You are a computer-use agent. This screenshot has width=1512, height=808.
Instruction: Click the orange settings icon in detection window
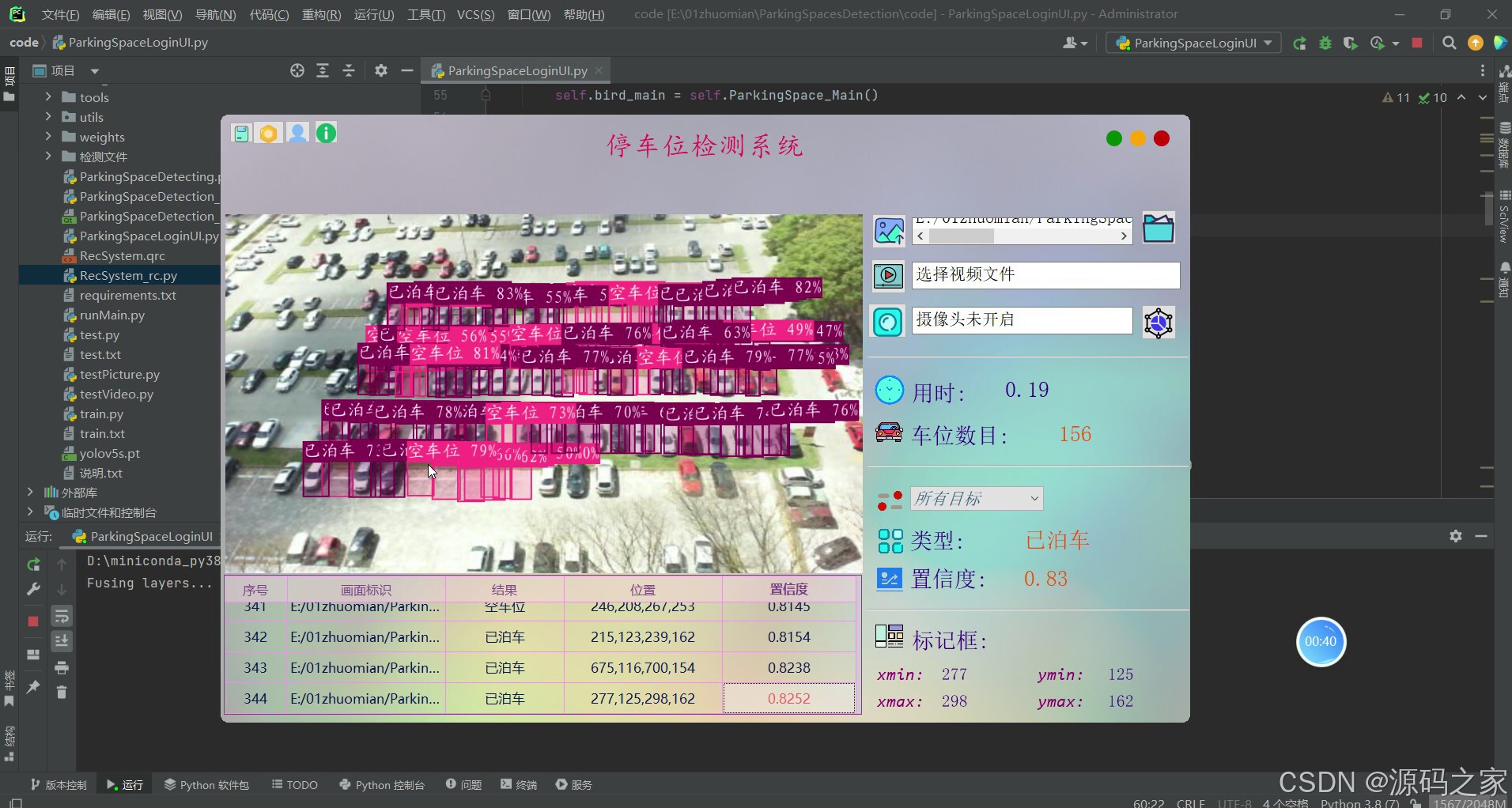tap(269, 134)
